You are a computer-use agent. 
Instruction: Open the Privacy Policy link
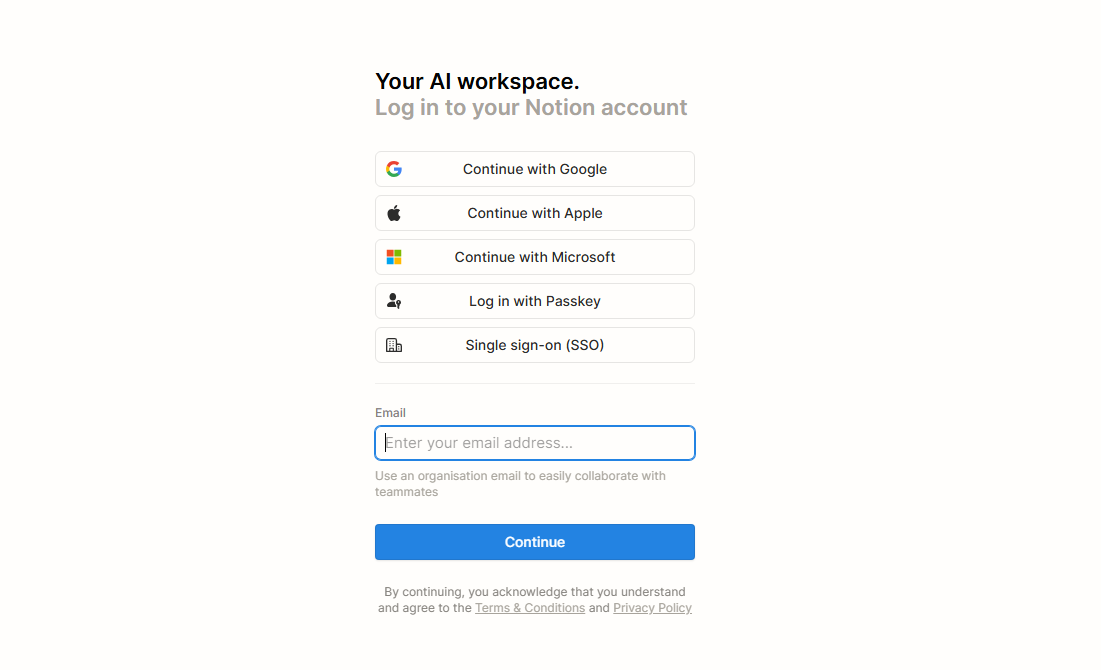(x=652, y=607)
